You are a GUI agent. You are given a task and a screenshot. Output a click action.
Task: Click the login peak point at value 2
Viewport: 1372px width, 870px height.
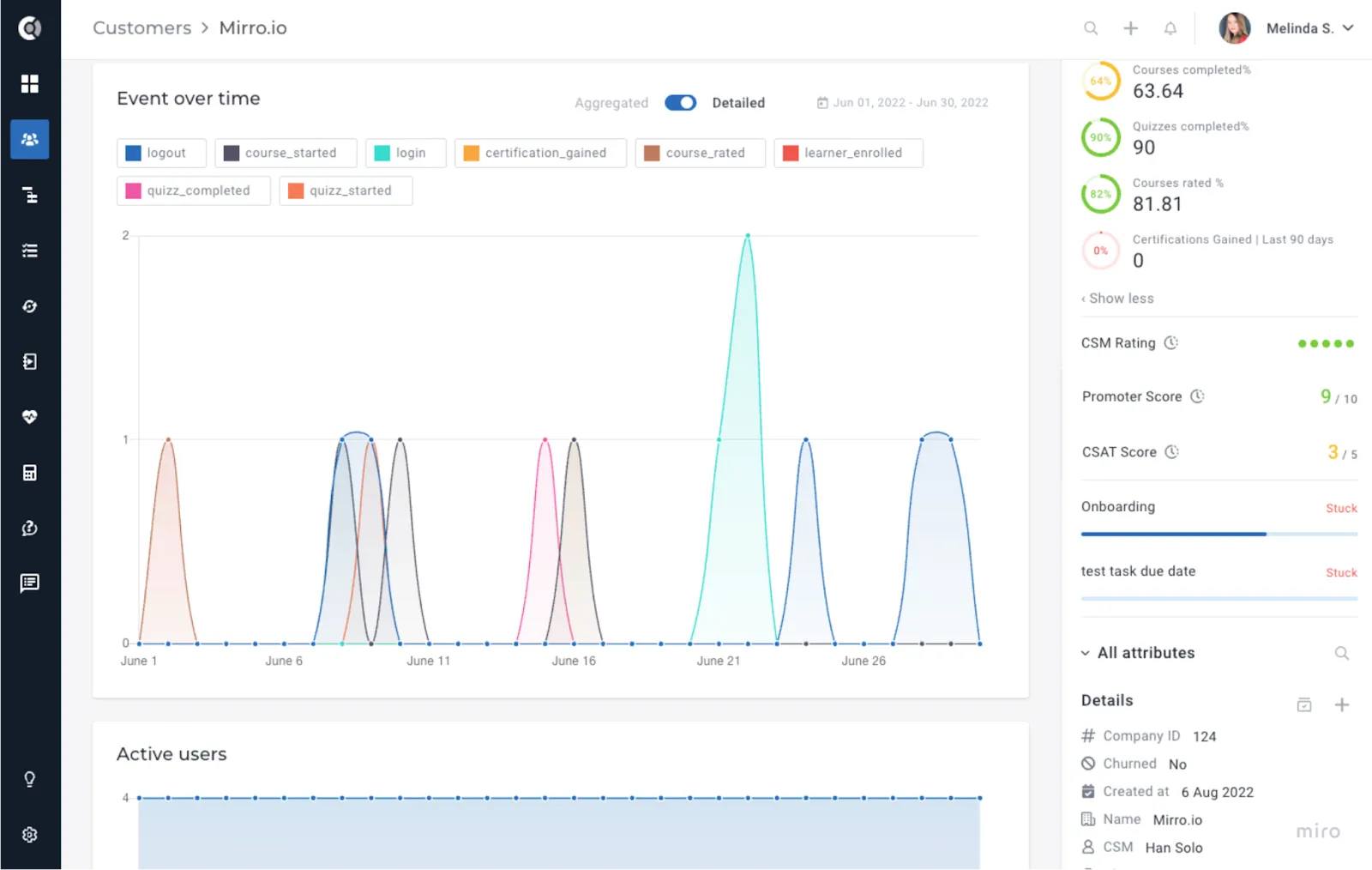pos(748,235)
